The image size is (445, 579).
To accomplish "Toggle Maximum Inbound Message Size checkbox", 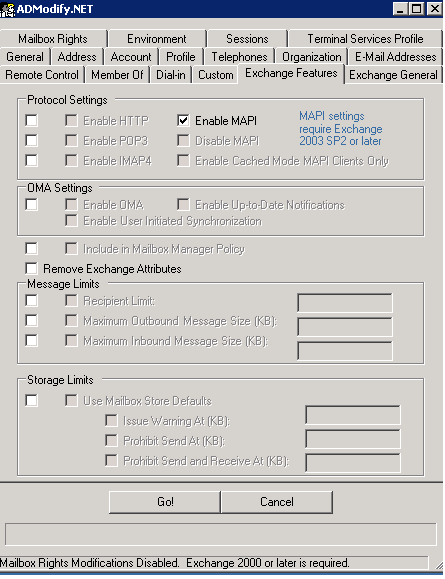I will [x=71, y=340].
